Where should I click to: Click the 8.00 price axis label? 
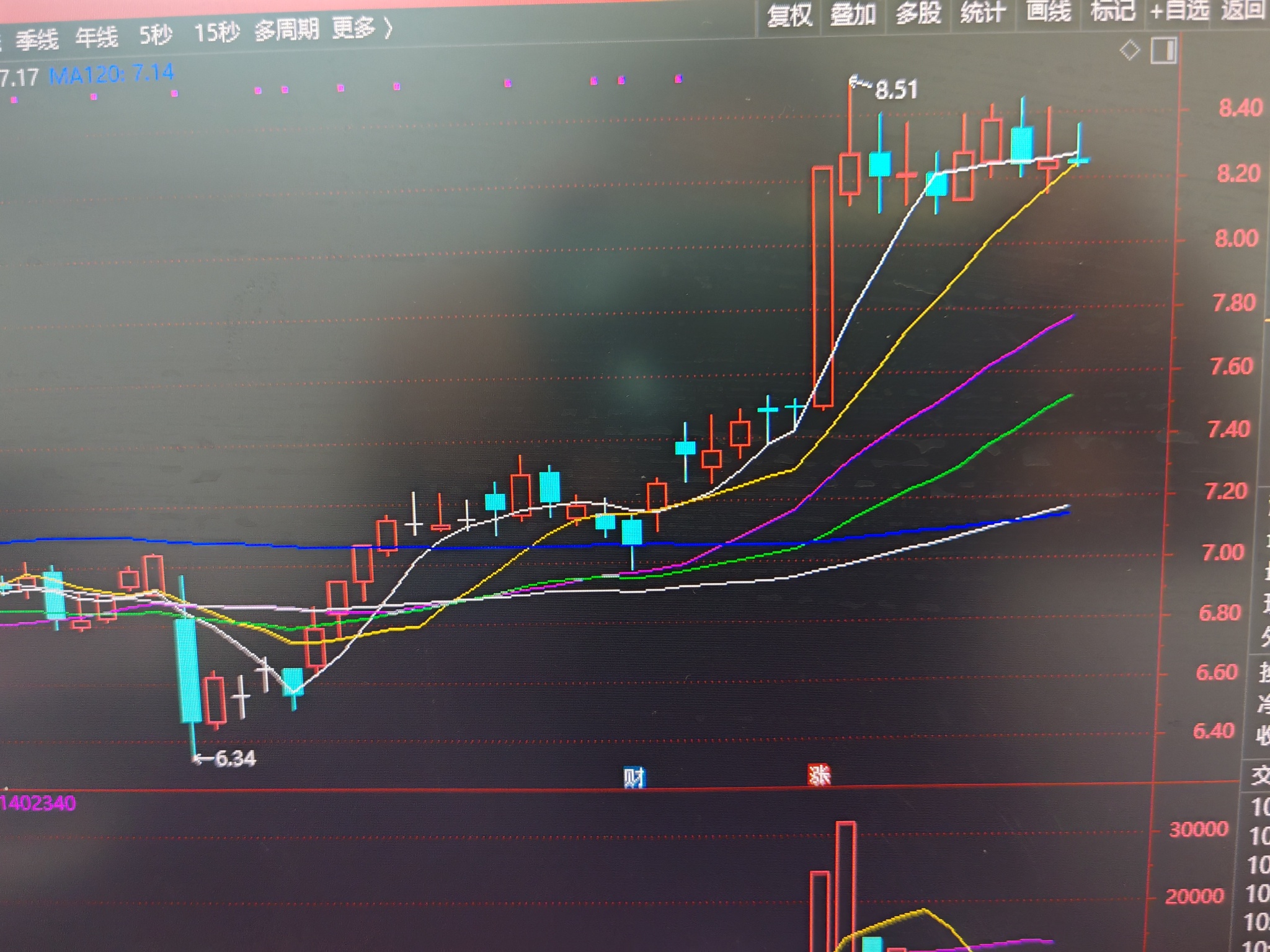[1236, 239]
